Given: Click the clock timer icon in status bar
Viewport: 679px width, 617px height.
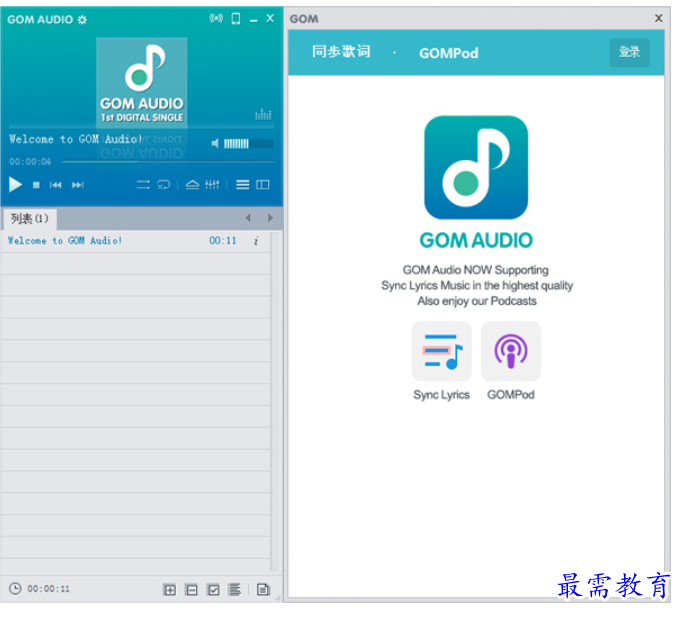Looking at the screenshot, I should point(15,589).
